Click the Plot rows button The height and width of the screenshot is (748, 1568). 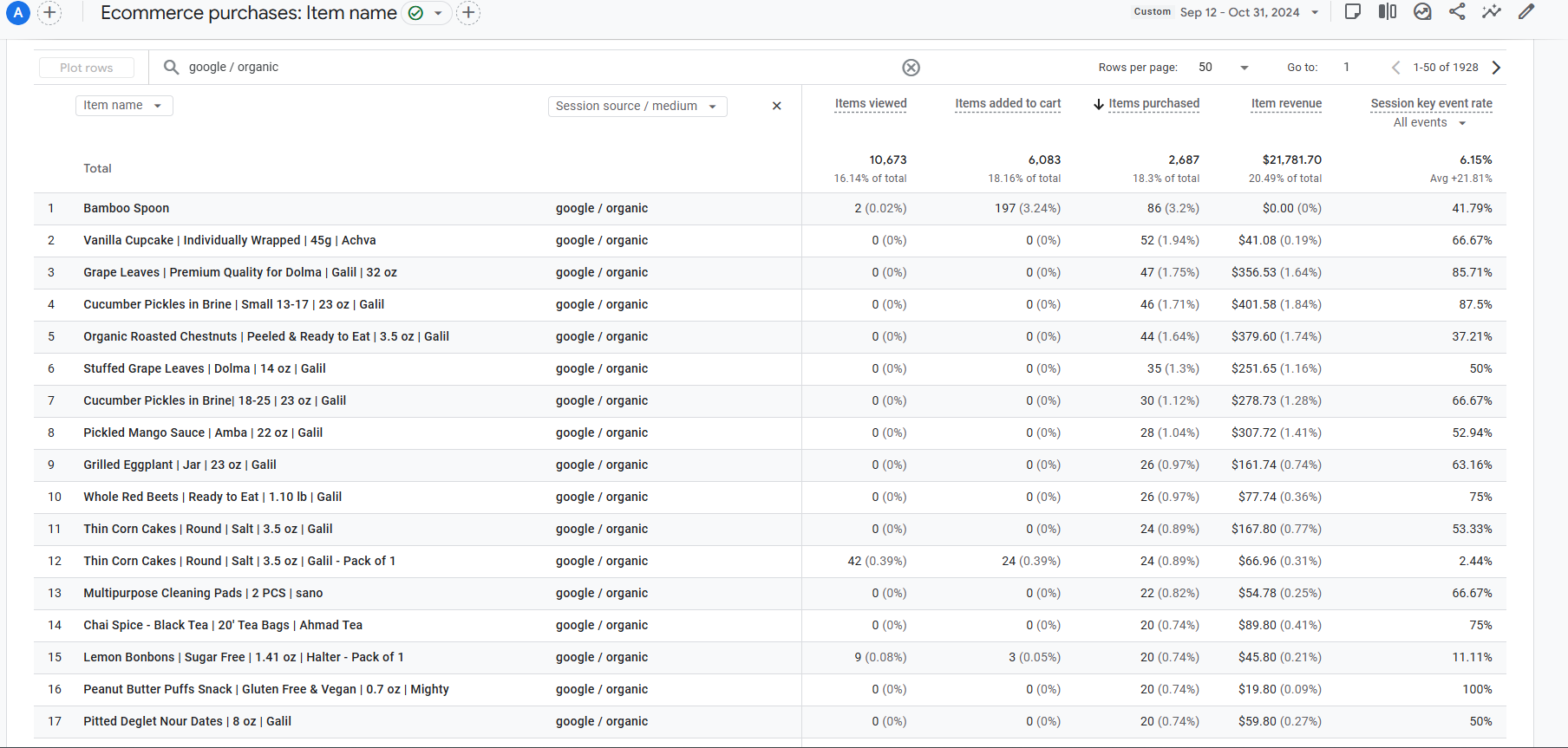tap(87, 68)
